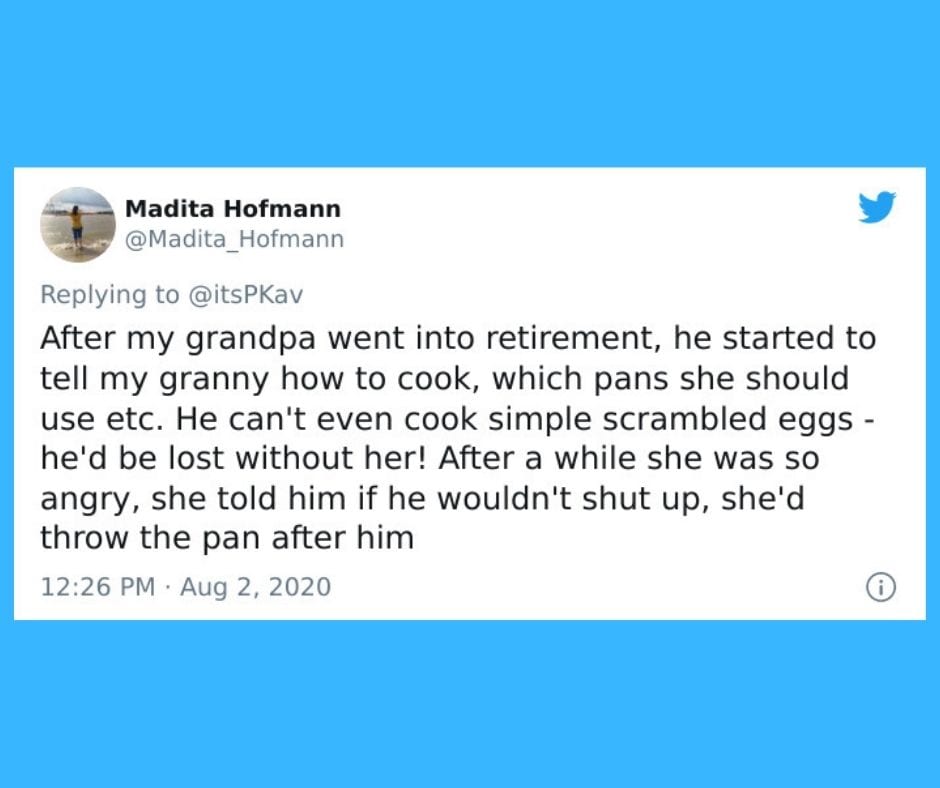Click the final line "throw the pan after him"
This screenshot has width=940, height=788.
tap(227, 538)
